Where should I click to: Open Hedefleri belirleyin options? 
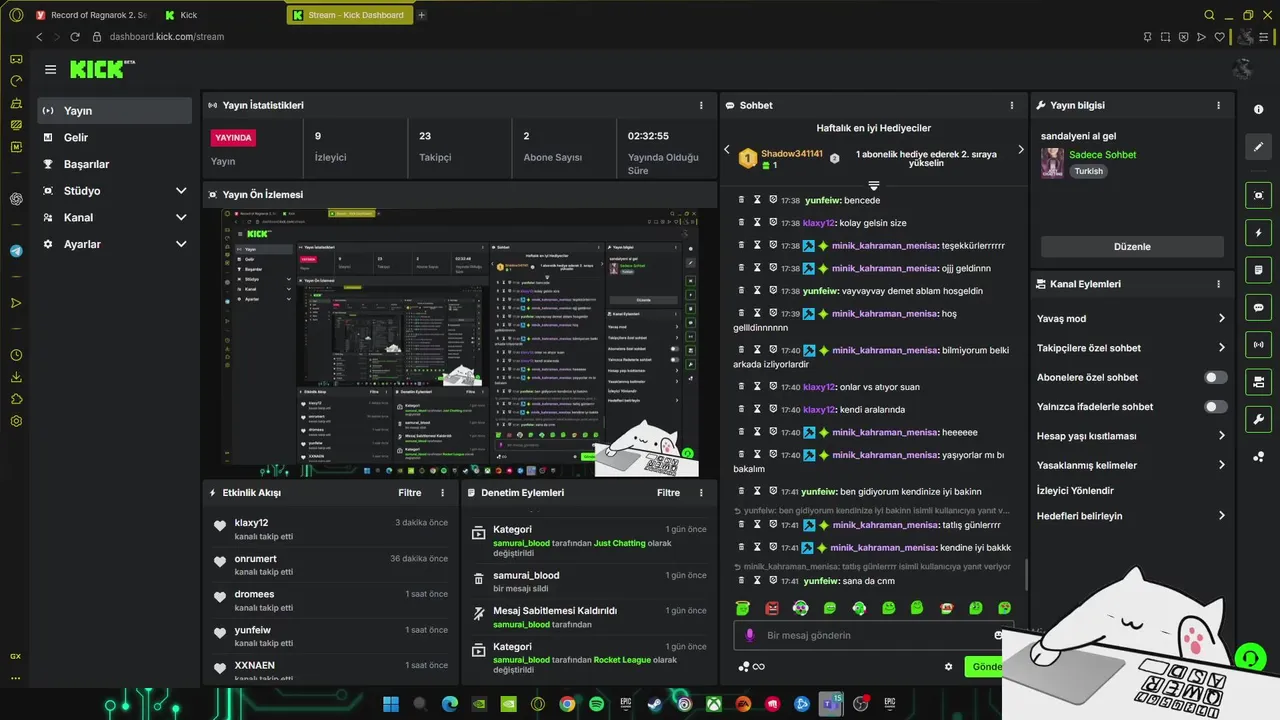(1131, 516)
